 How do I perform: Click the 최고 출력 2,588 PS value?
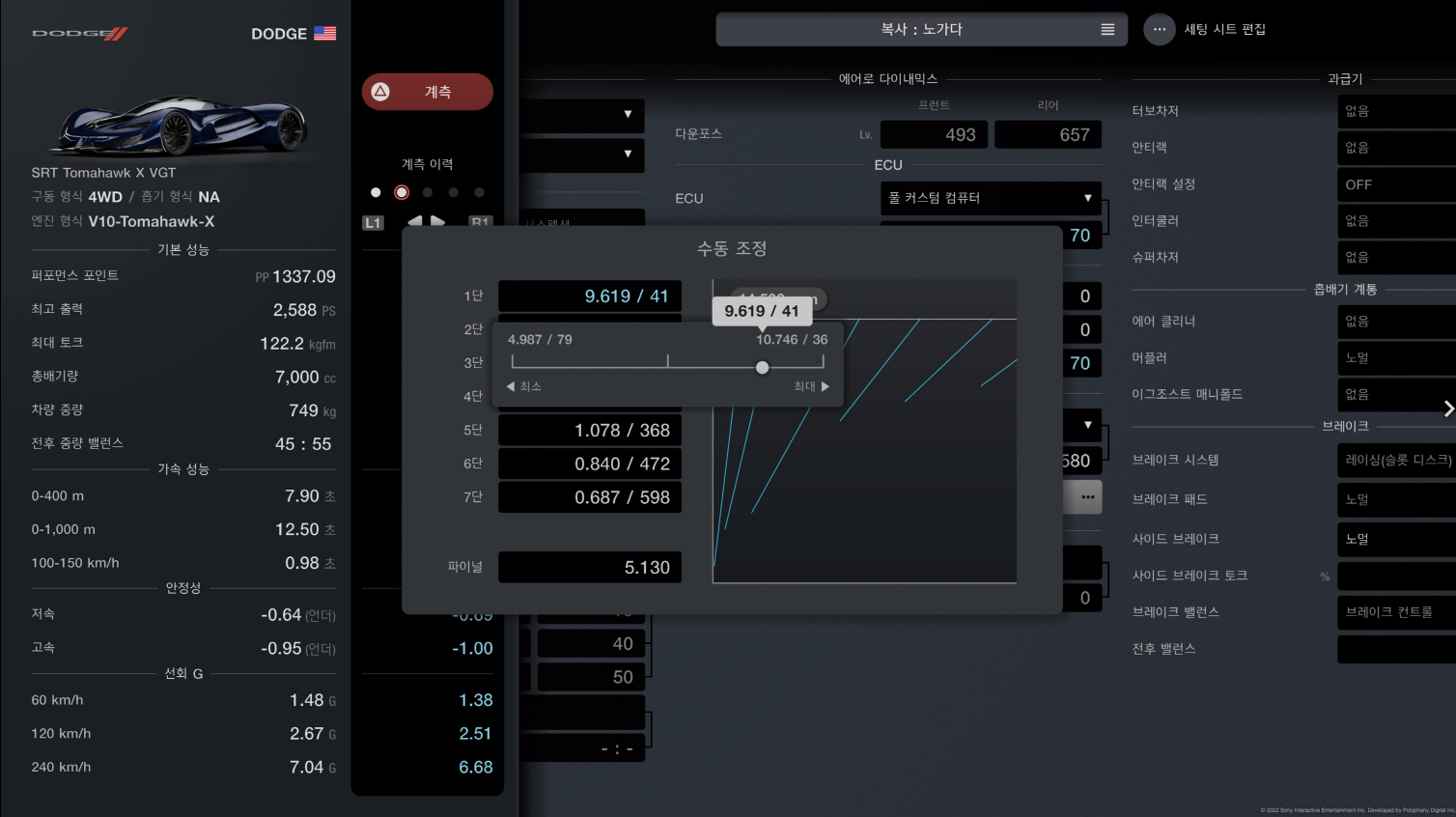(x=304, y=310)
